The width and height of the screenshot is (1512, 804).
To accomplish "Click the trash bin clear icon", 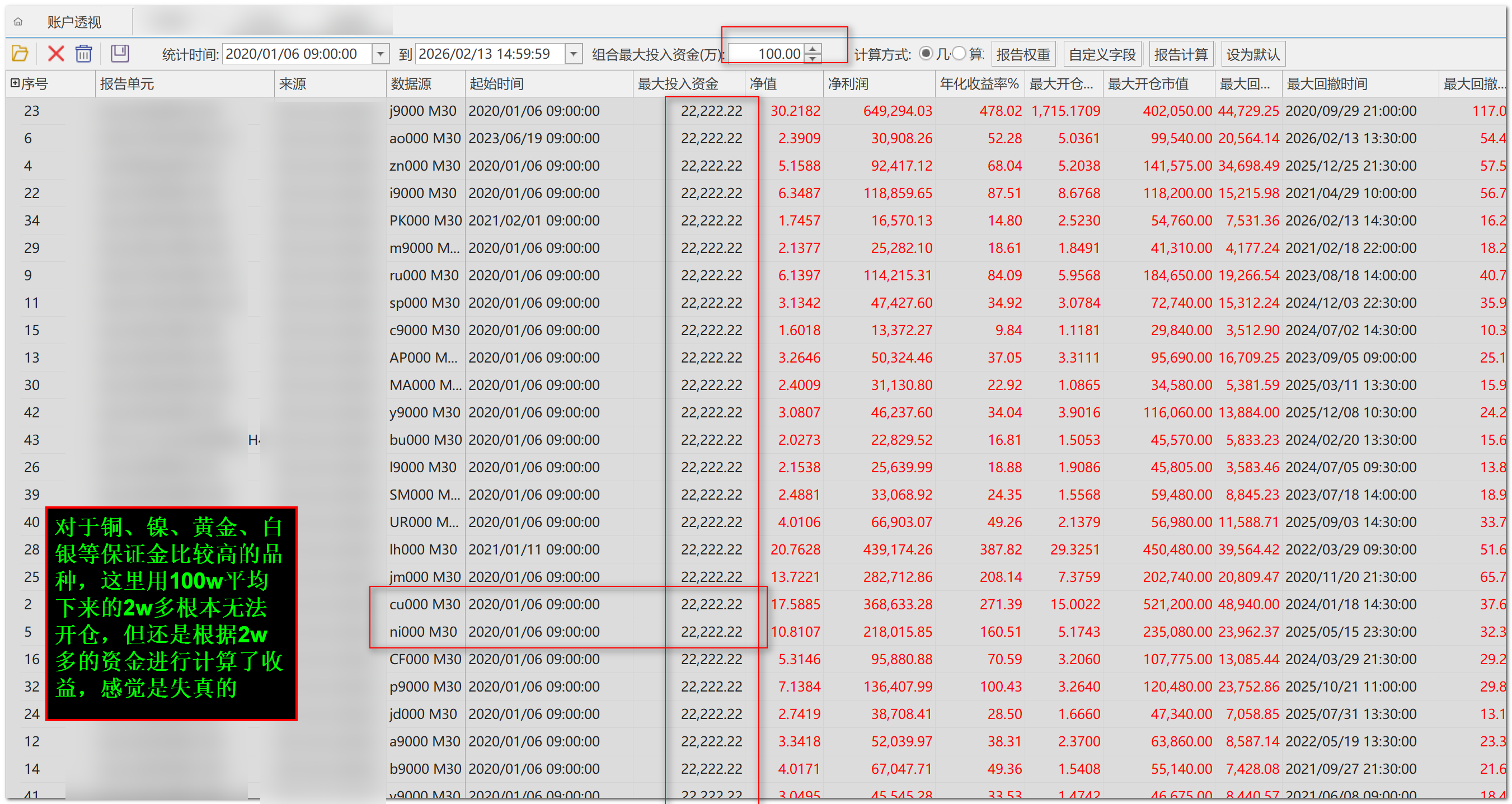I will 84,54.
